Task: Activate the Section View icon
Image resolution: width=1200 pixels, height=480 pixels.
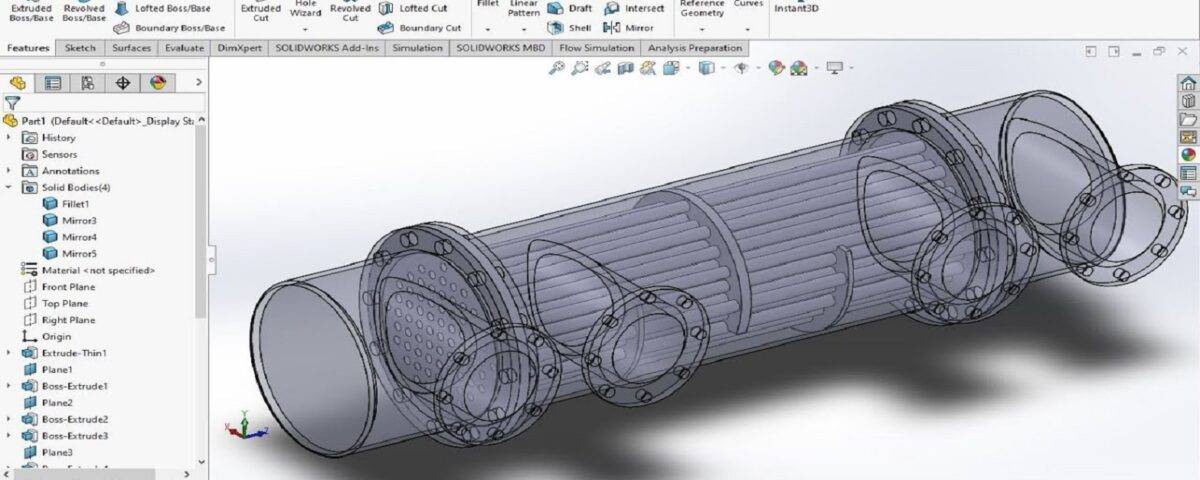Action: point(626,68)
